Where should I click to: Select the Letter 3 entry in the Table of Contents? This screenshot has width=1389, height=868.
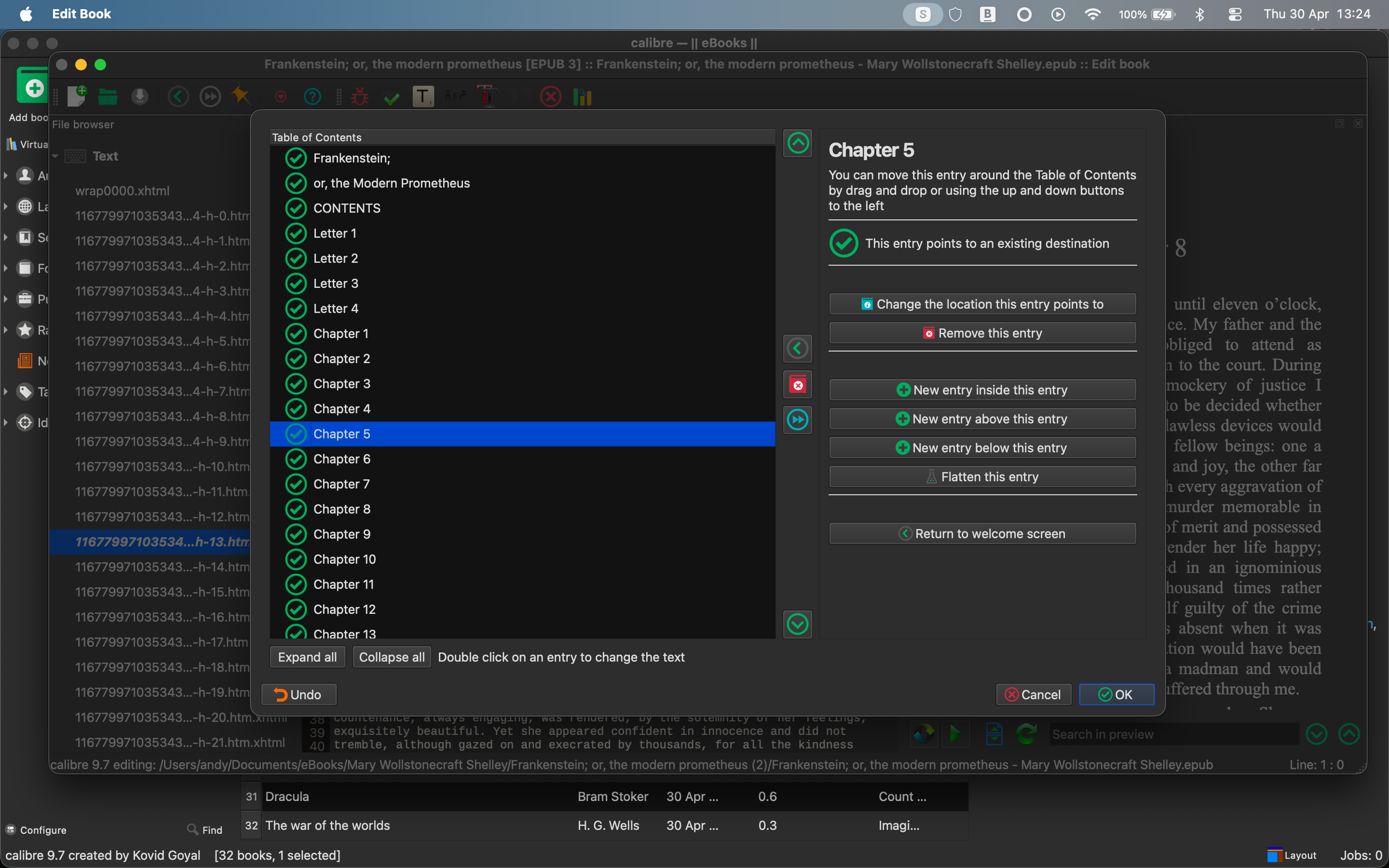point(522,284)
